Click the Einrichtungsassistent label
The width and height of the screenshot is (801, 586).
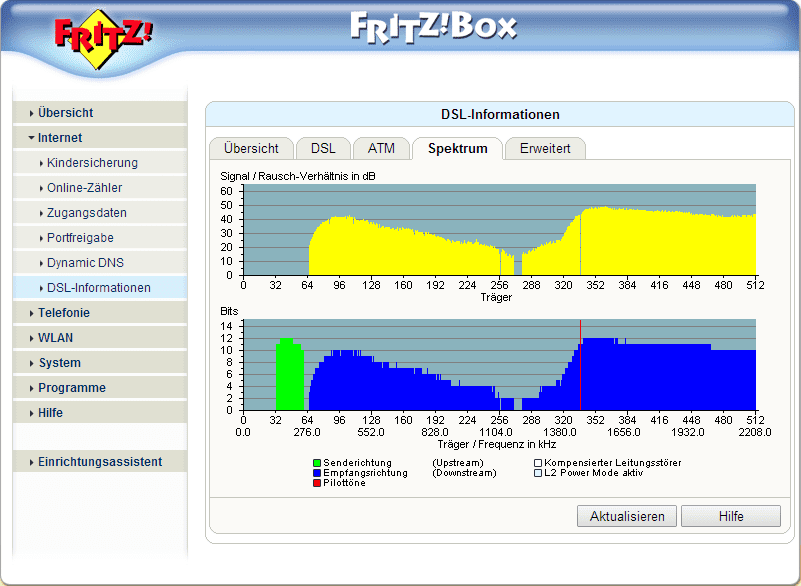point(100,462)
